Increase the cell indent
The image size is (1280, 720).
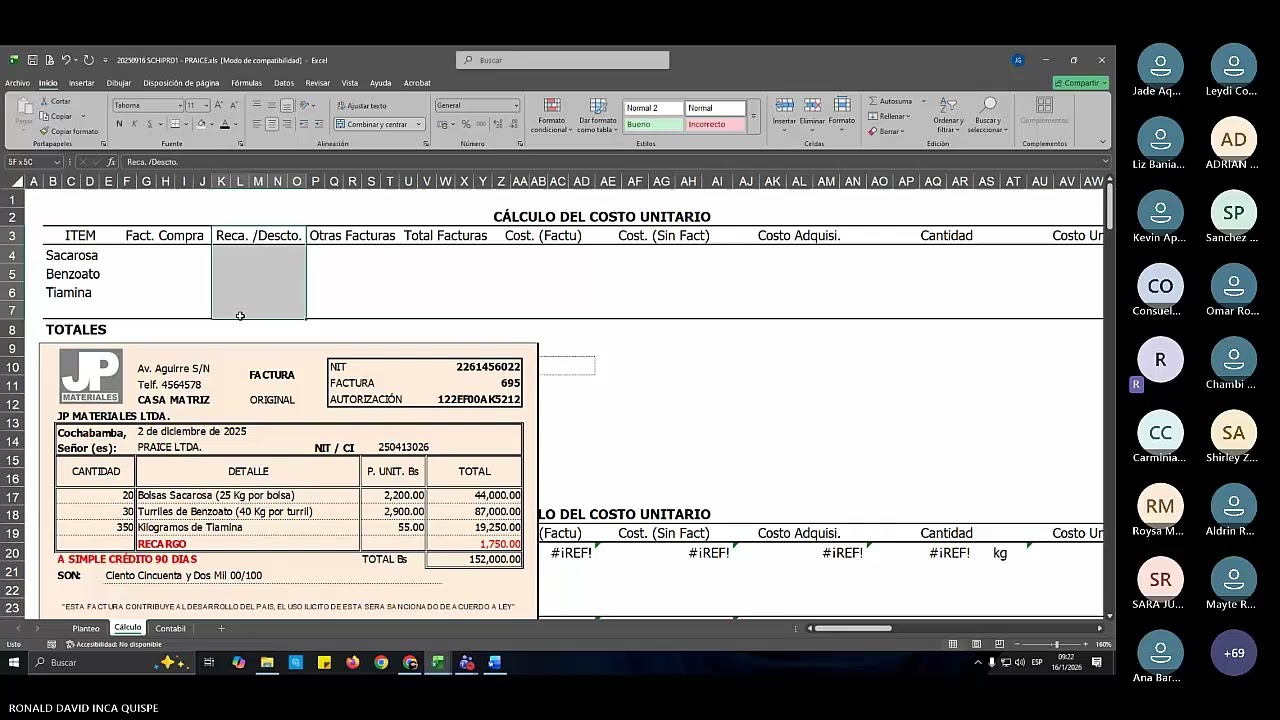(x=319, y=124)
